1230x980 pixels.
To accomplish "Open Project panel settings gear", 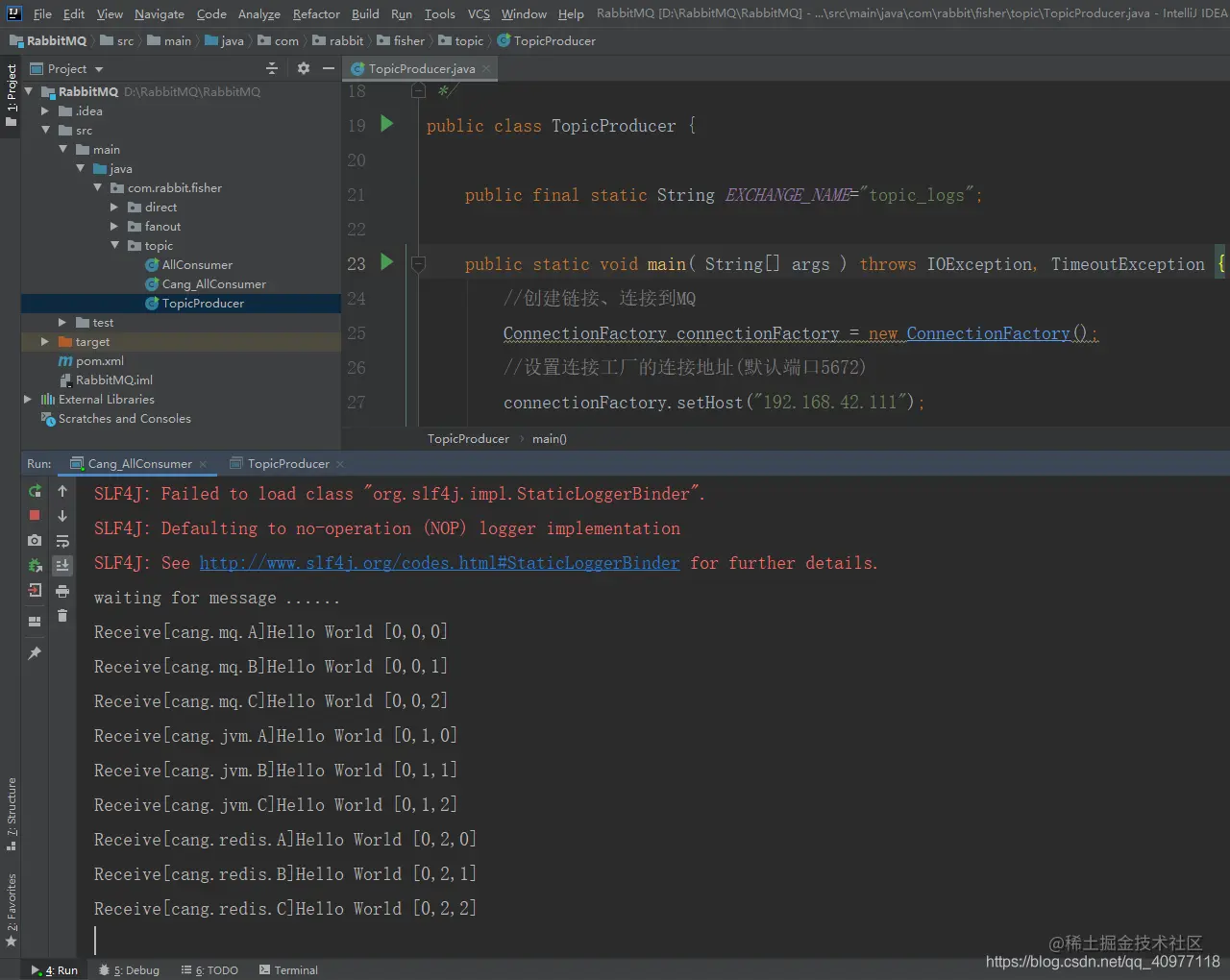I will pyautogui.click(x=304, y=68).
